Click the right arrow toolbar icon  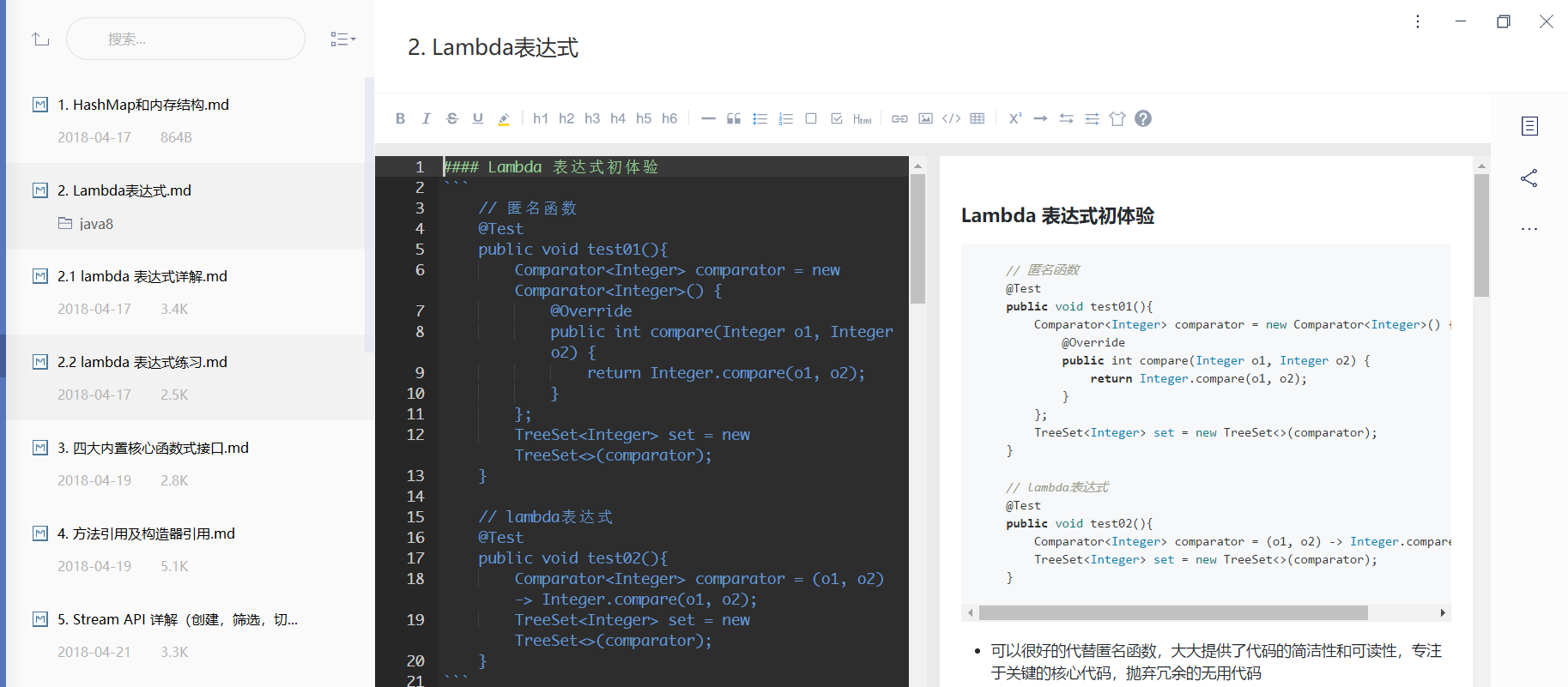(1040, 118)
